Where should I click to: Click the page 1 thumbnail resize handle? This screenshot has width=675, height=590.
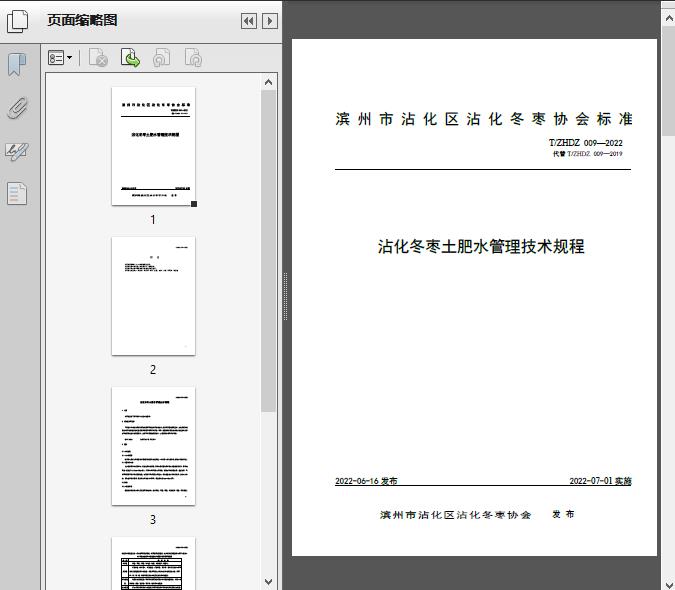194,204
